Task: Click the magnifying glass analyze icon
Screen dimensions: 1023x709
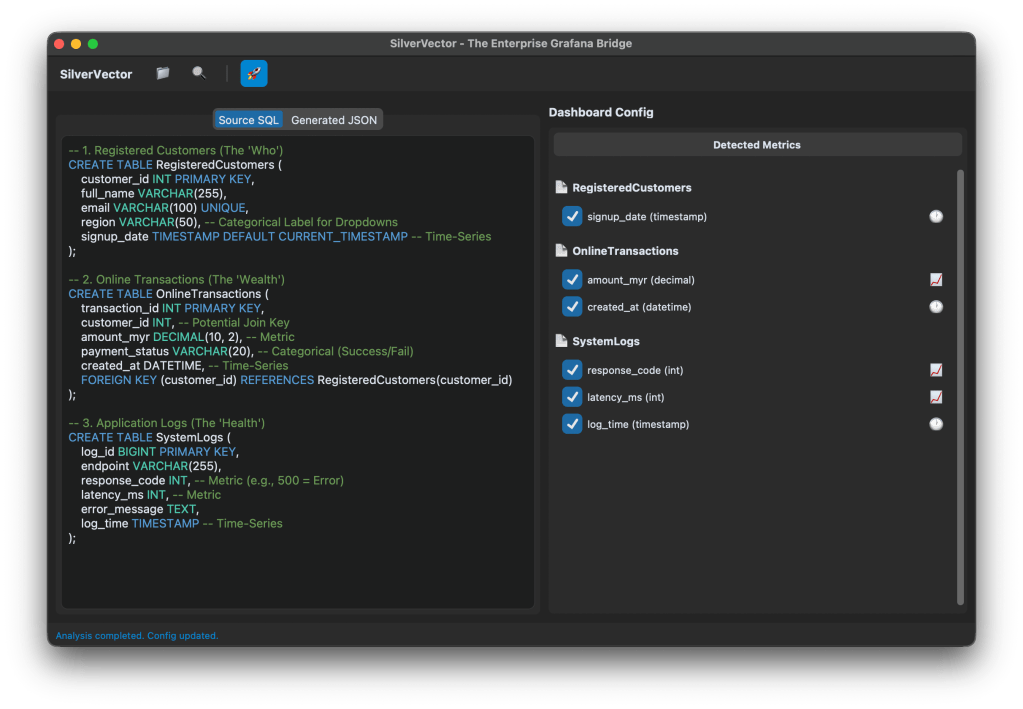Action: tap(199, 74)
